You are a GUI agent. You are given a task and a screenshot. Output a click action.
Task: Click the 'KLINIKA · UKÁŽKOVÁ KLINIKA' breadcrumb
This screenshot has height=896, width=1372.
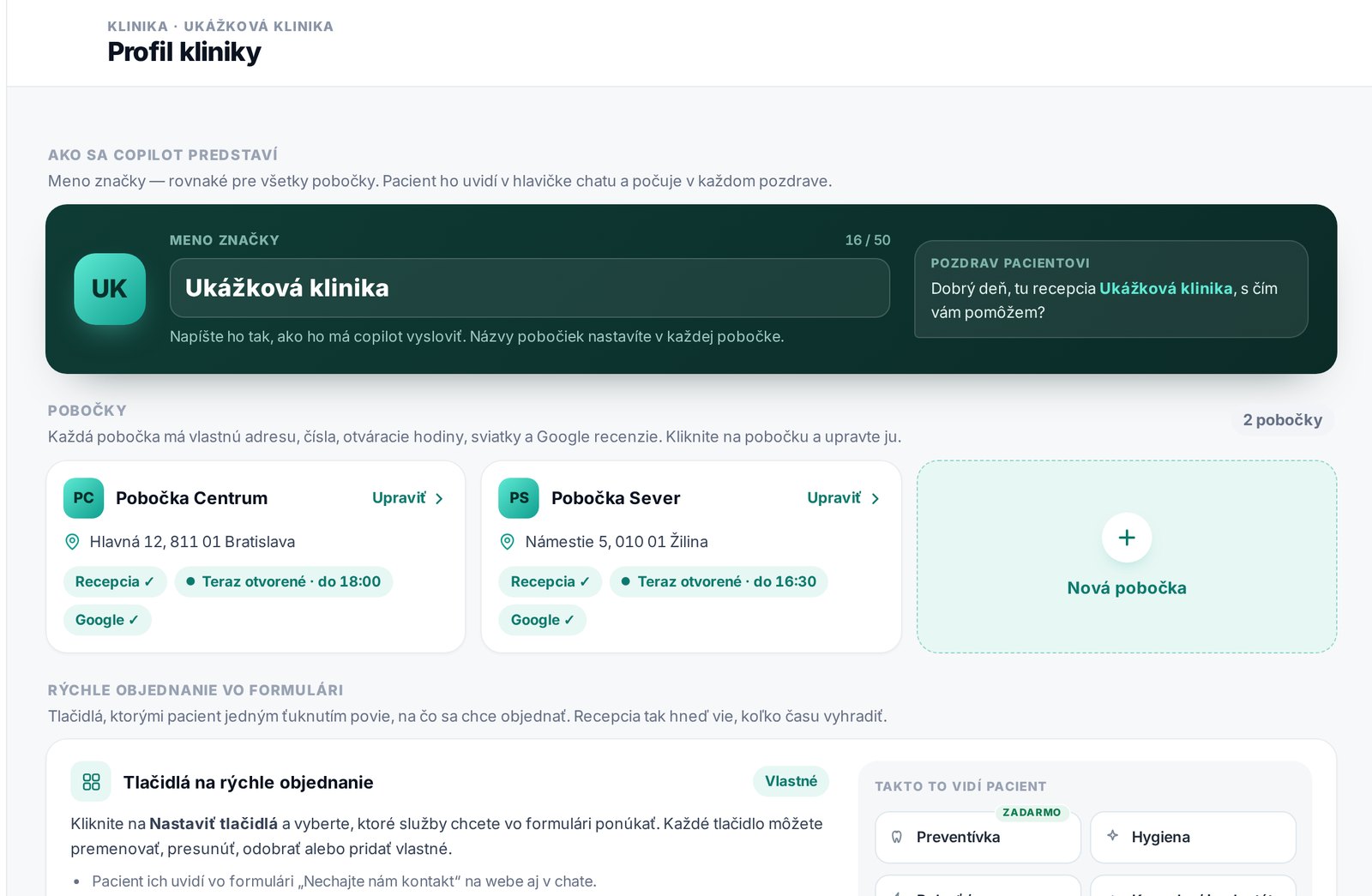[220, 27]
